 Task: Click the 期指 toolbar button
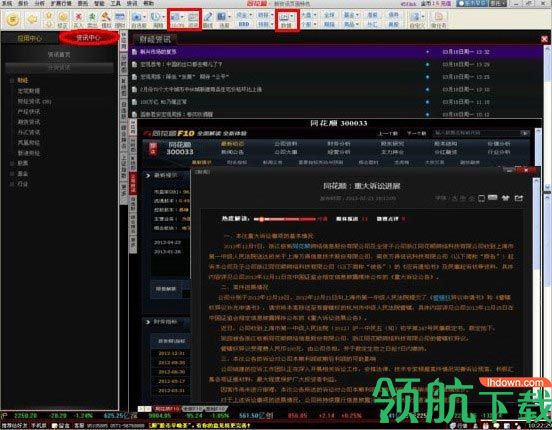tap(329, 24)
